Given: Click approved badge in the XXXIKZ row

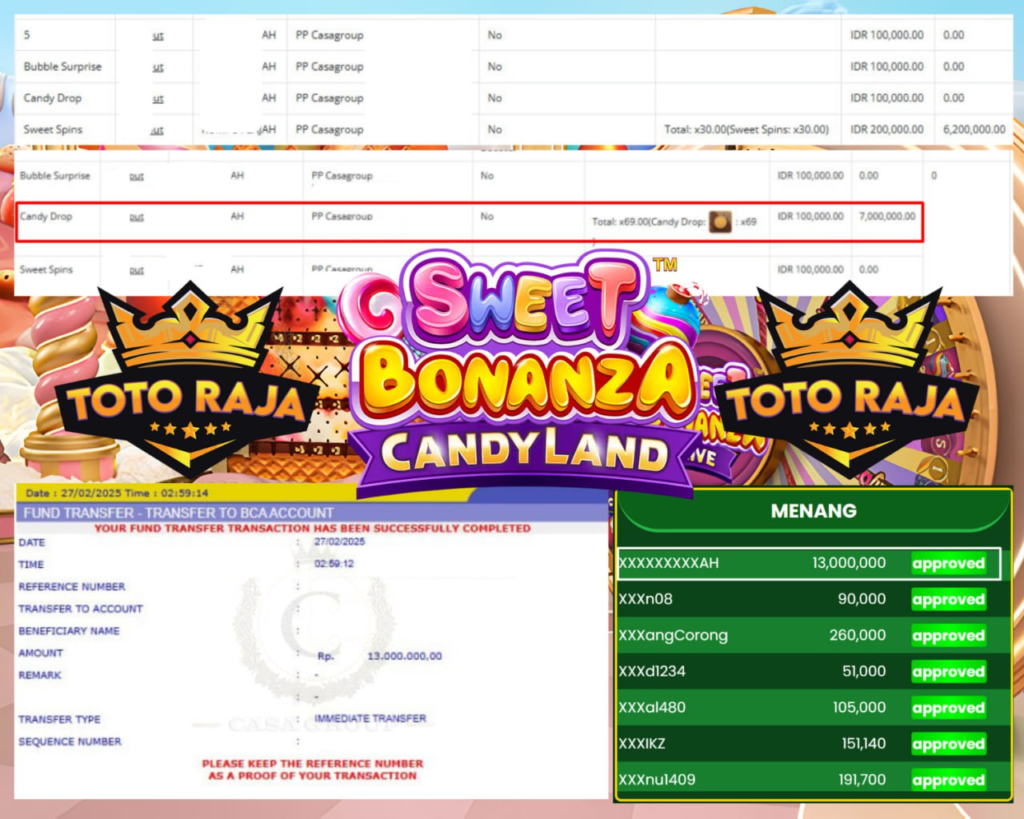Looking at the screenshot, I should click(948, 743).
